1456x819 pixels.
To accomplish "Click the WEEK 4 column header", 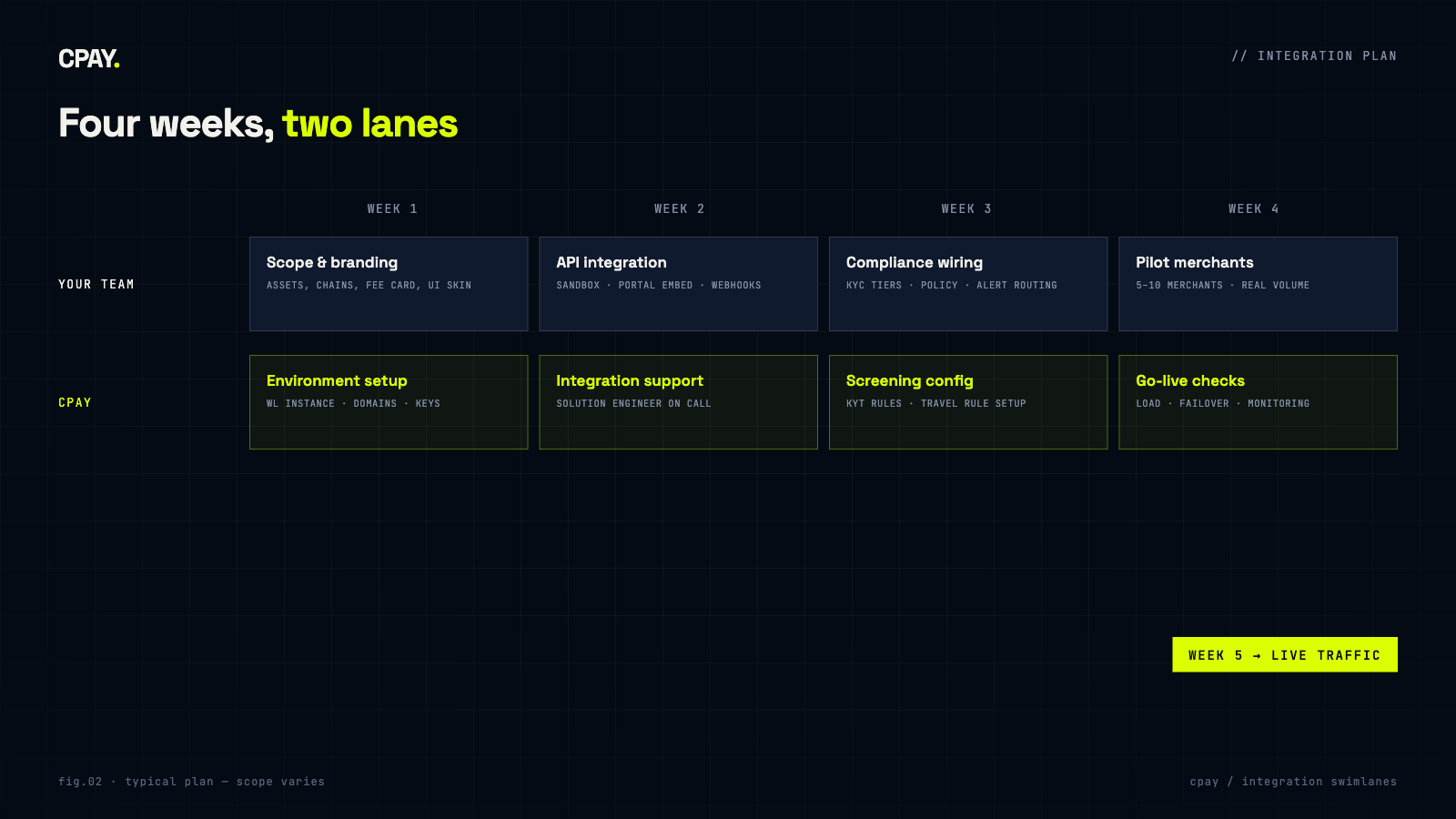I will (1254, 208).
